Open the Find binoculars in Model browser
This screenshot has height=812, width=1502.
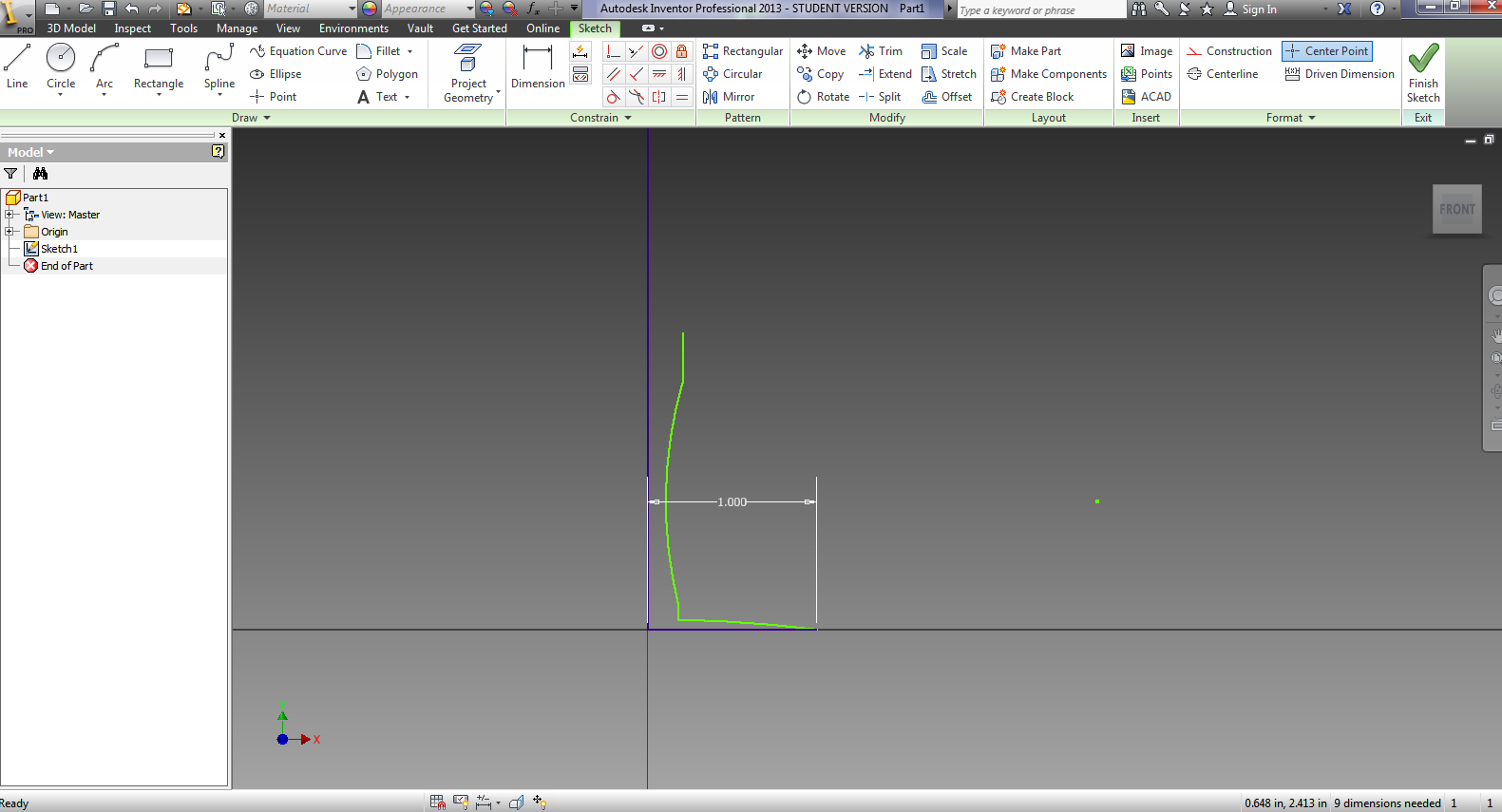point(40,174)
